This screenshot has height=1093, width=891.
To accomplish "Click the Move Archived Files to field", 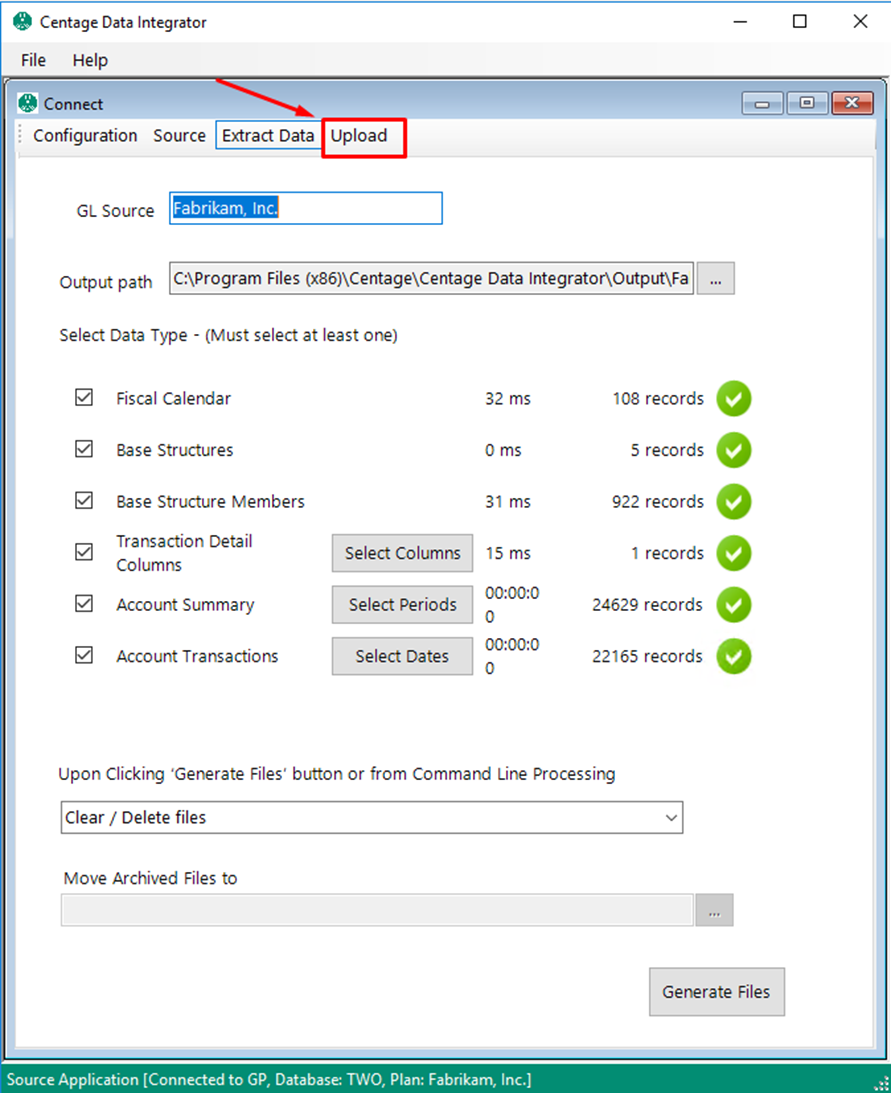I will click(377, 910).
